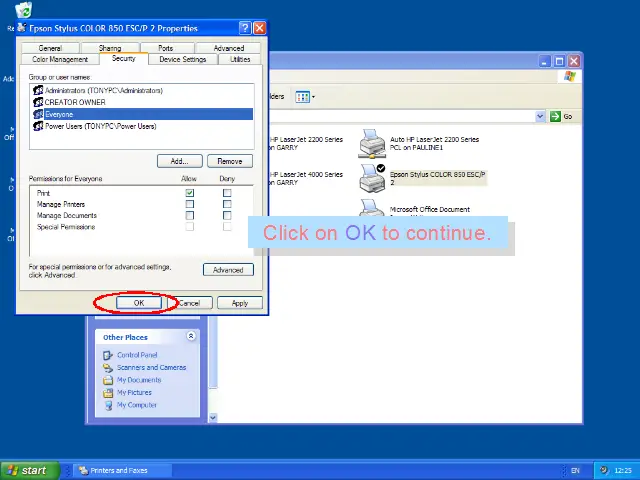Viewport: 640px width, 480px height.
Task: Switch to the Ports tab
Action: click(166, 48)
